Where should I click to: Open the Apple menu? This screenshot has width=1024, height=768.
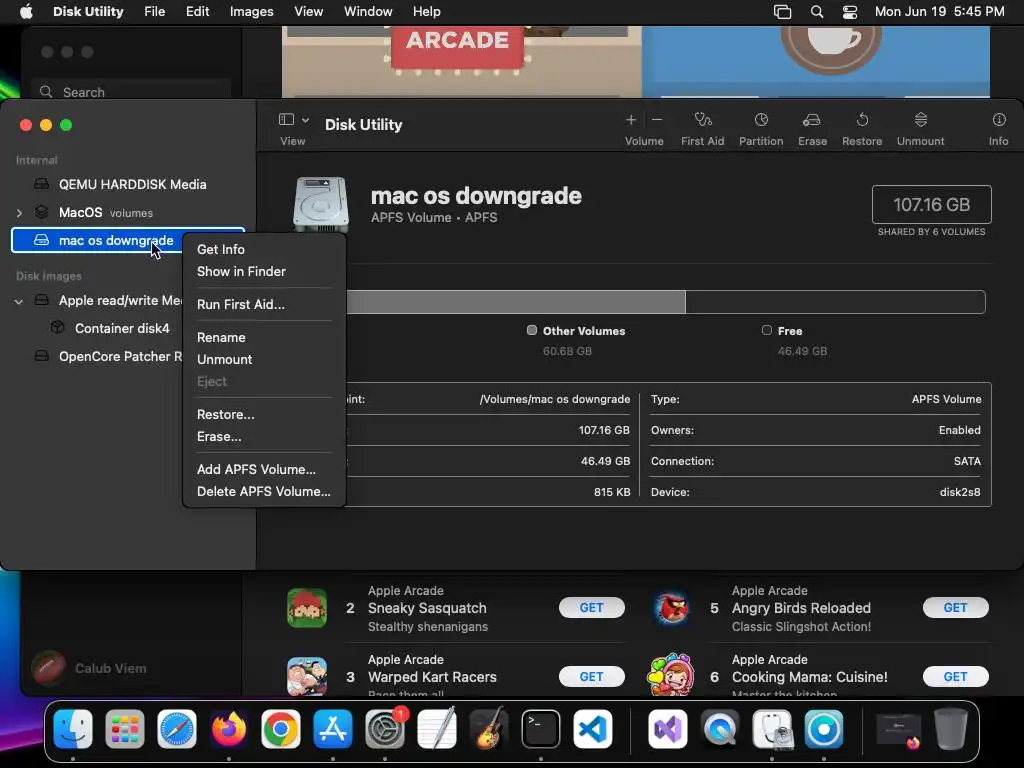(26, 12)
